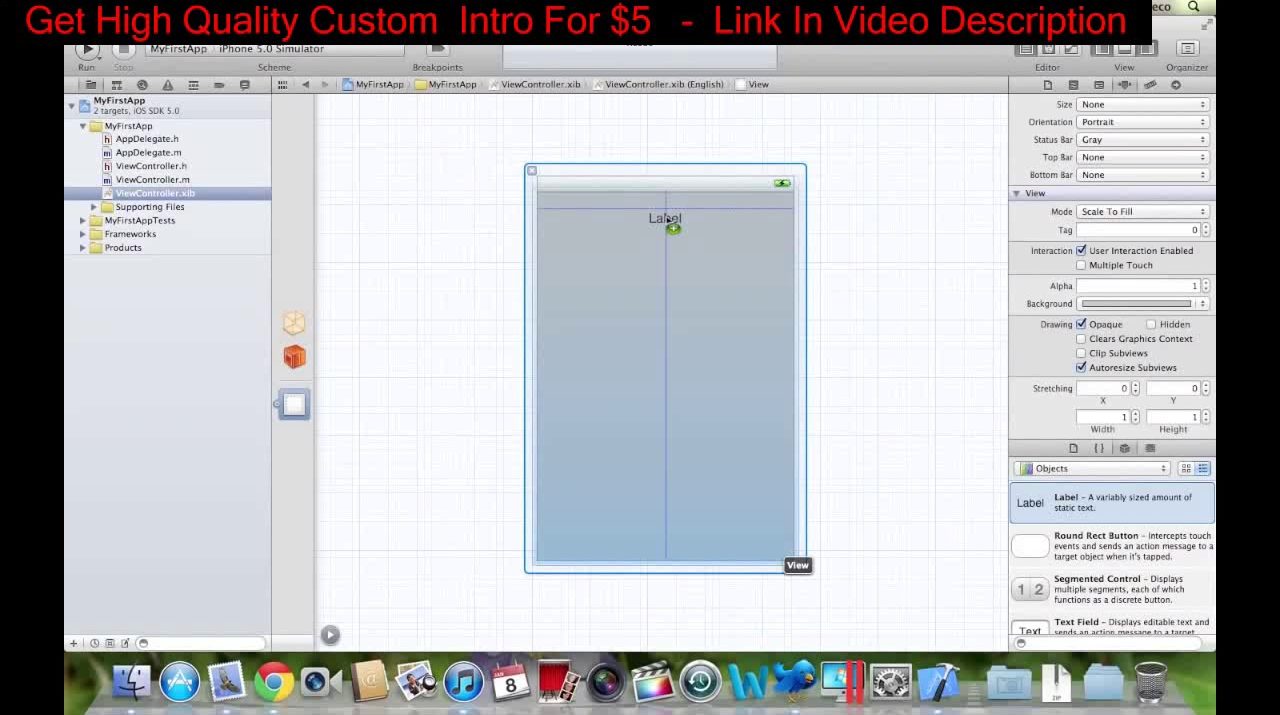
Task: Select the View object in the dock
Action: [x=294, y=404]
